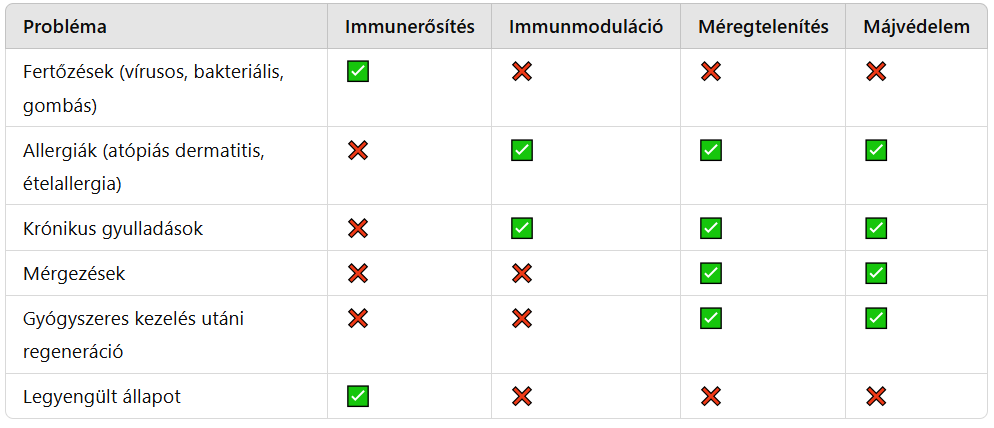
Task: Click red X for Mérgezések under Immunmoduláció
Action: click(521, 273)
